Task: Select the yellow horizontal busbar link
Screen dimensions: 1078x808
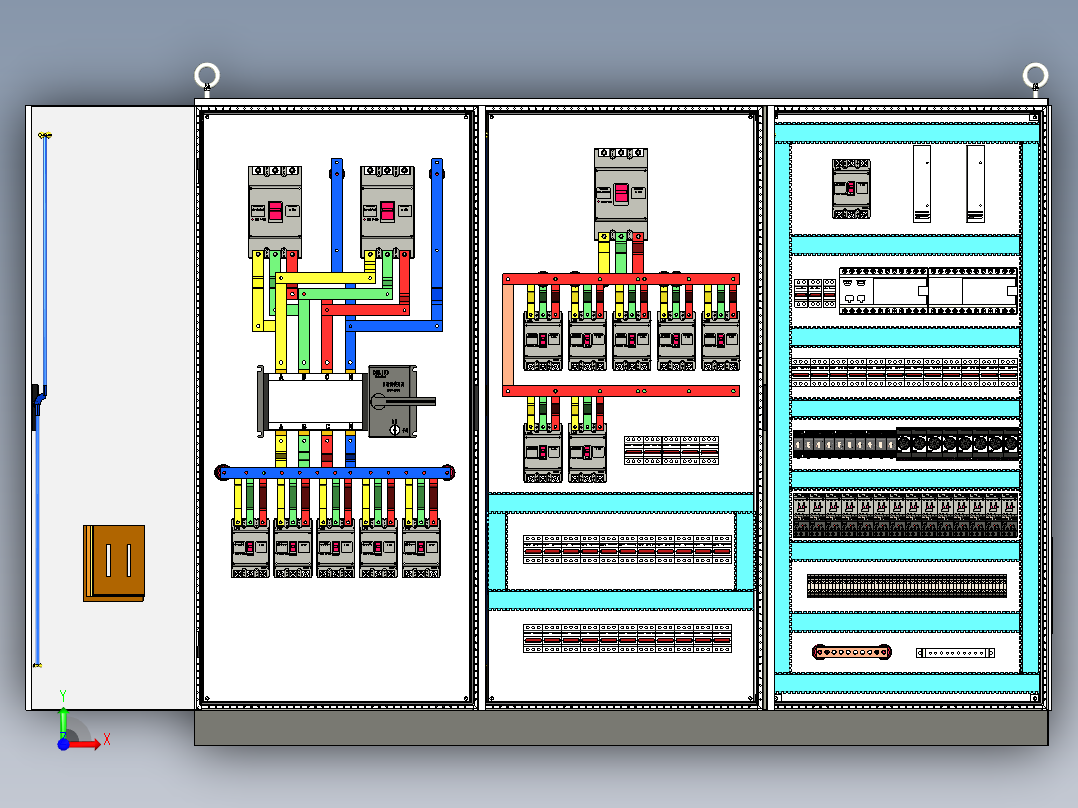Action: click(x=326, y=278)
